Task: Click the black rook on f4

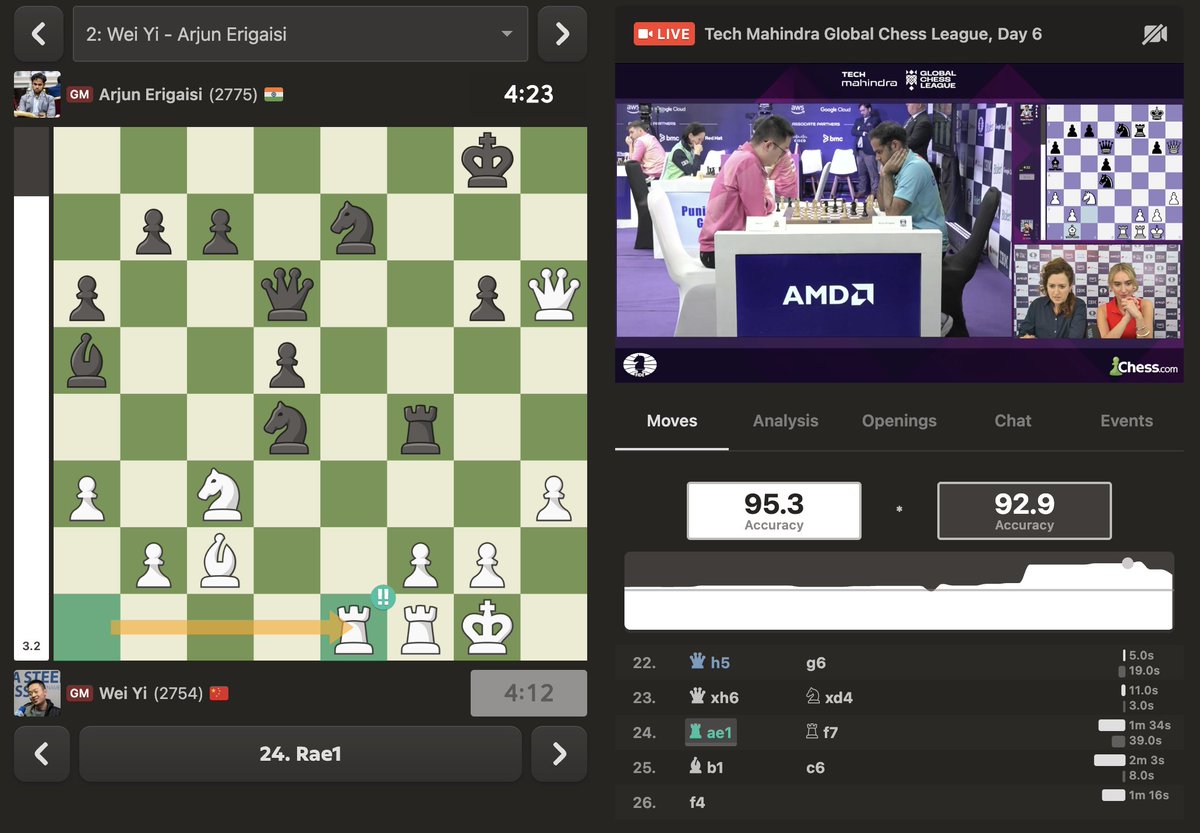Action: coord(420,427)
